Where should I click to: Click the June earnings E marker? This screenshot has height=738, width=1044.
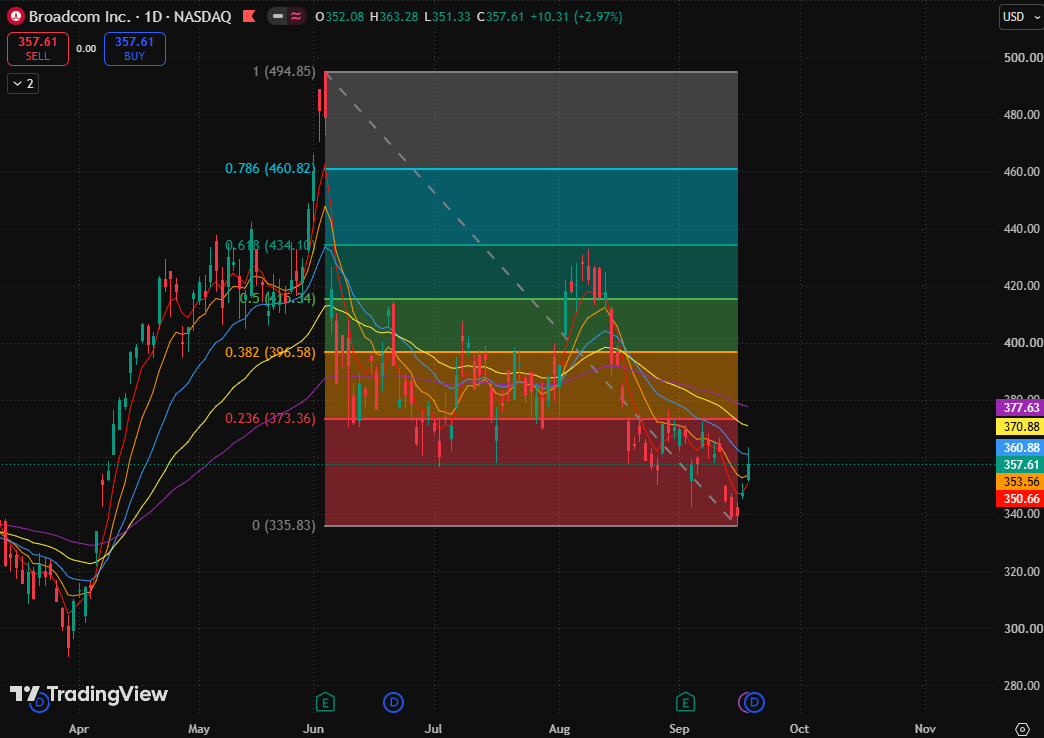[325, 702]
